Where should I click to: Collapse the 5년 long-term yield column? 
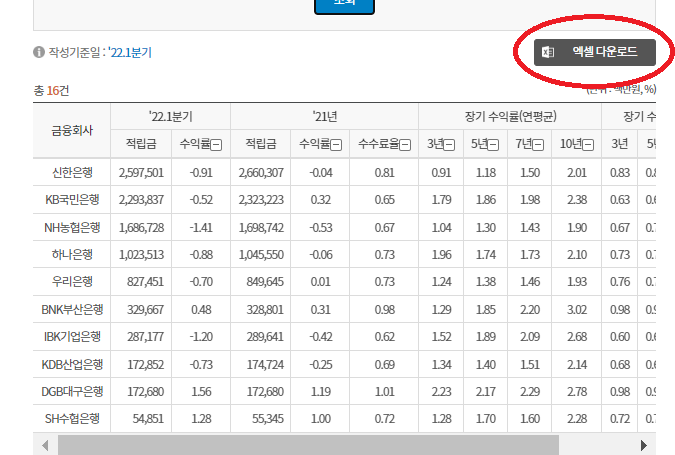[493, 145]
